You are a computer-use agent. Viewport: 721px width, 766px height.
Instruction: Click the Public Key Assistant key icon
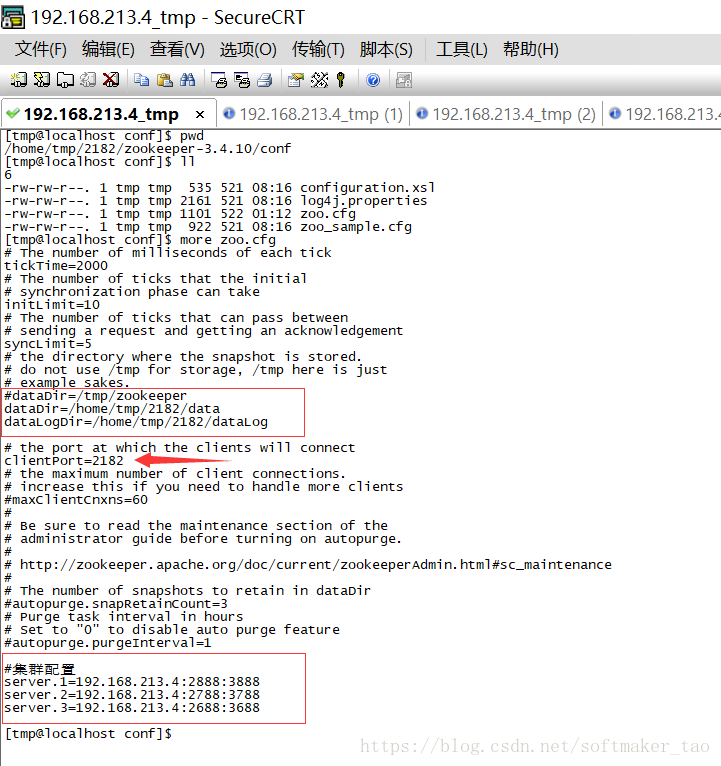341,80
